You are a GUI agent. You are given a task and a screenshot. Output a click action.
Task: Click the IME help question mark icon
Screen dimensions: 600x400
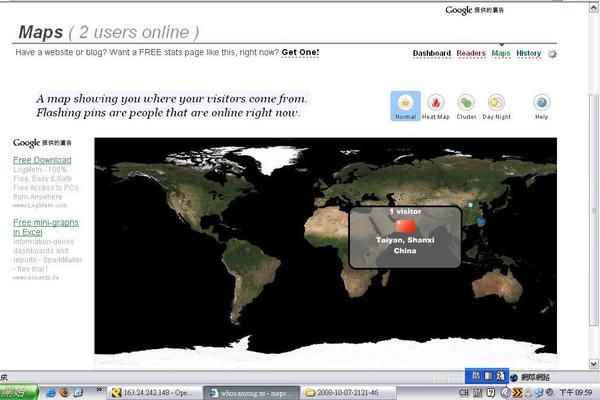tap(491, 393)
